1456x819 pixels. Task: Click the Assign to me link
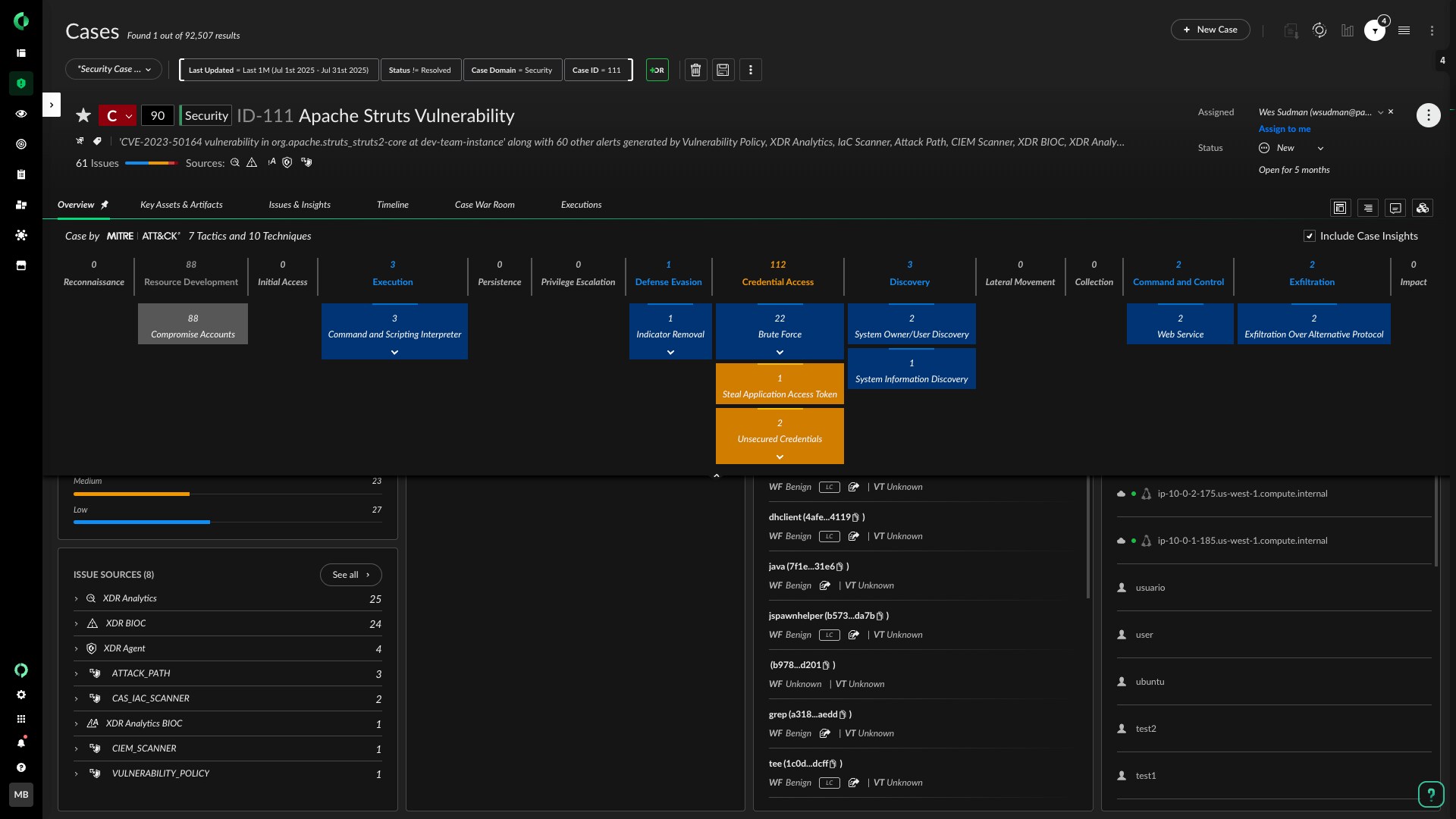[1284, 129]
